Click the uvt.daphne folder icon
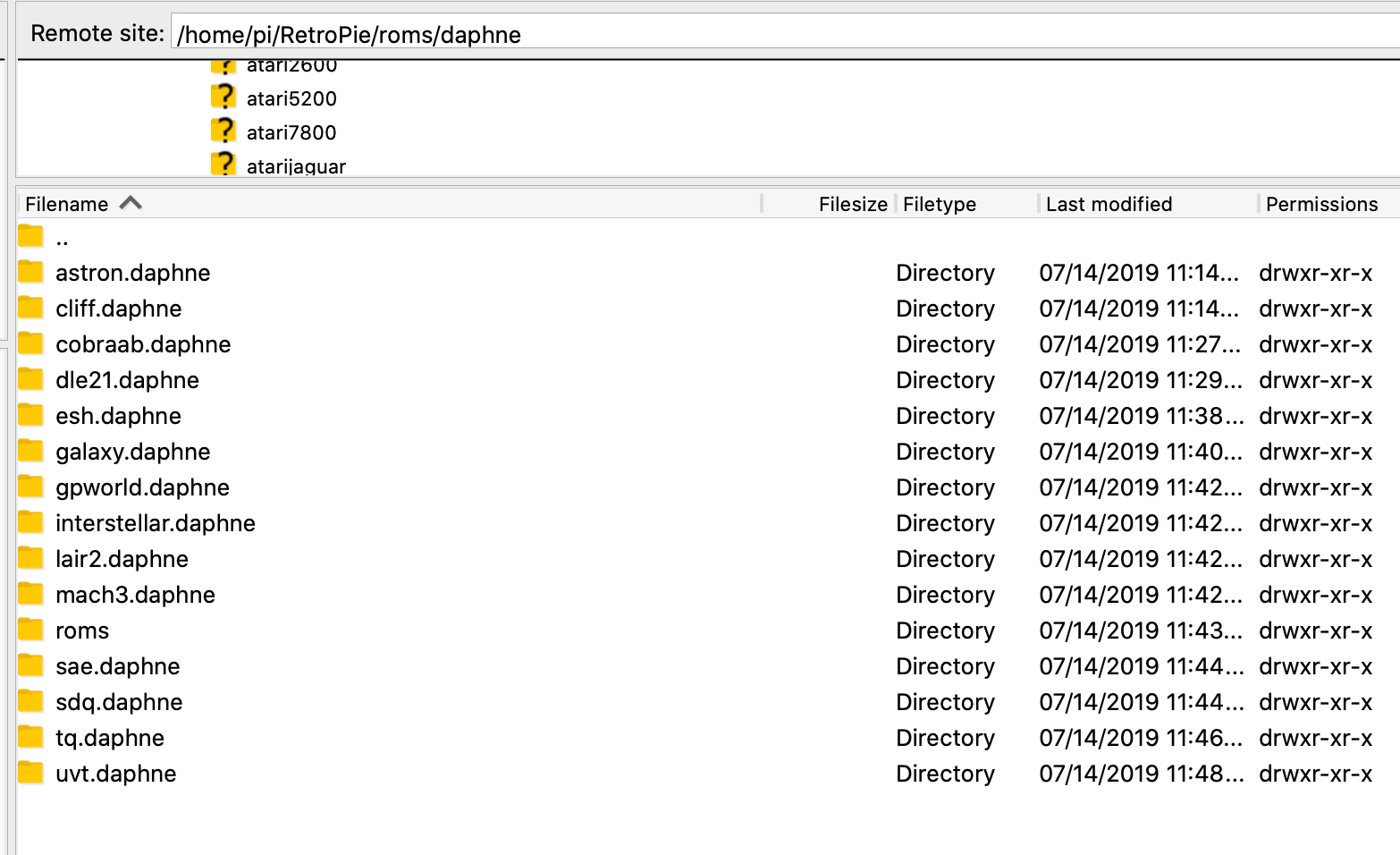This screenshot has width=1400, height=855. 30,773
